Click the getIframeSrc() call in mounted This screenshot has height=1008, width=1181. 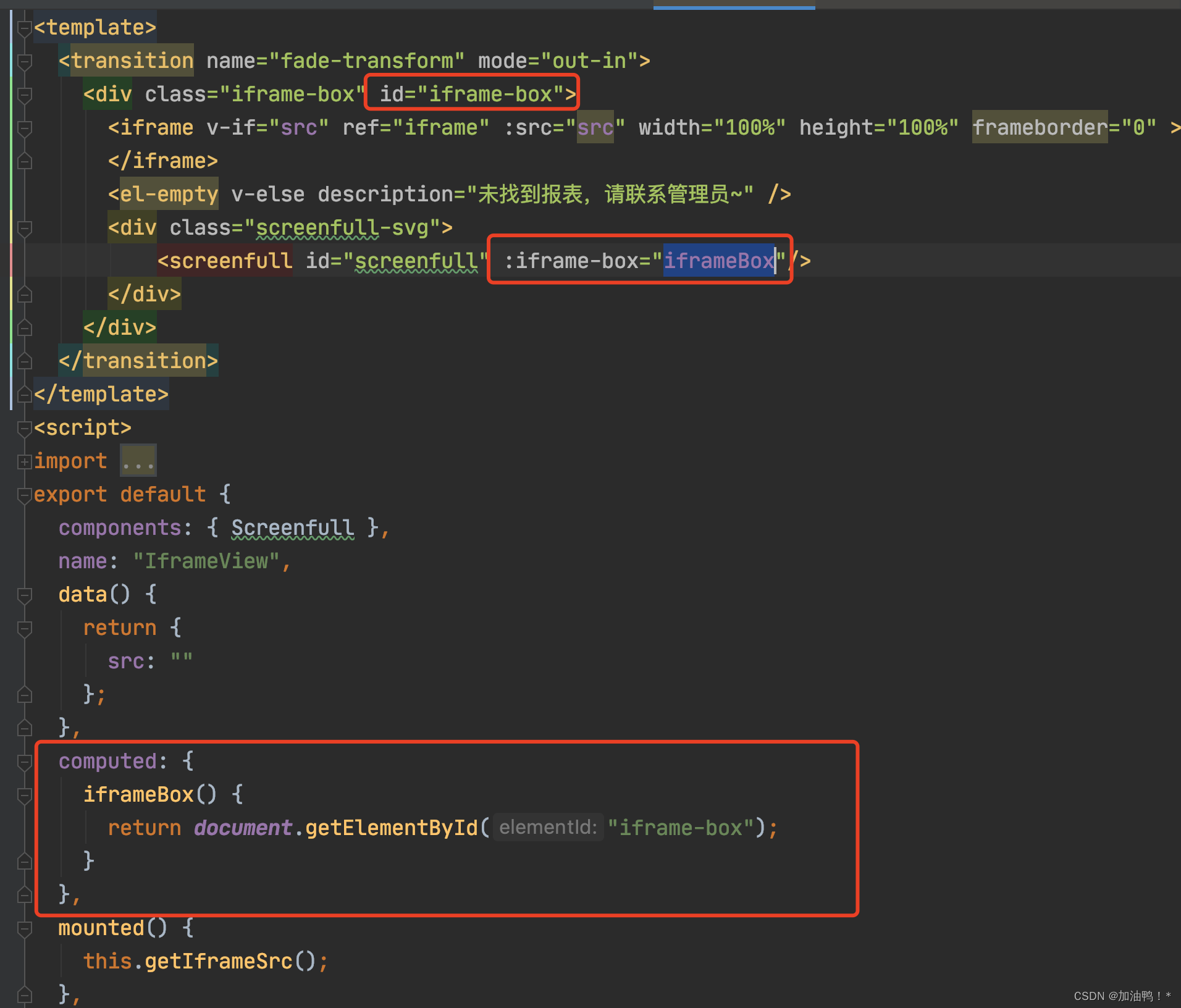point(230,961)
